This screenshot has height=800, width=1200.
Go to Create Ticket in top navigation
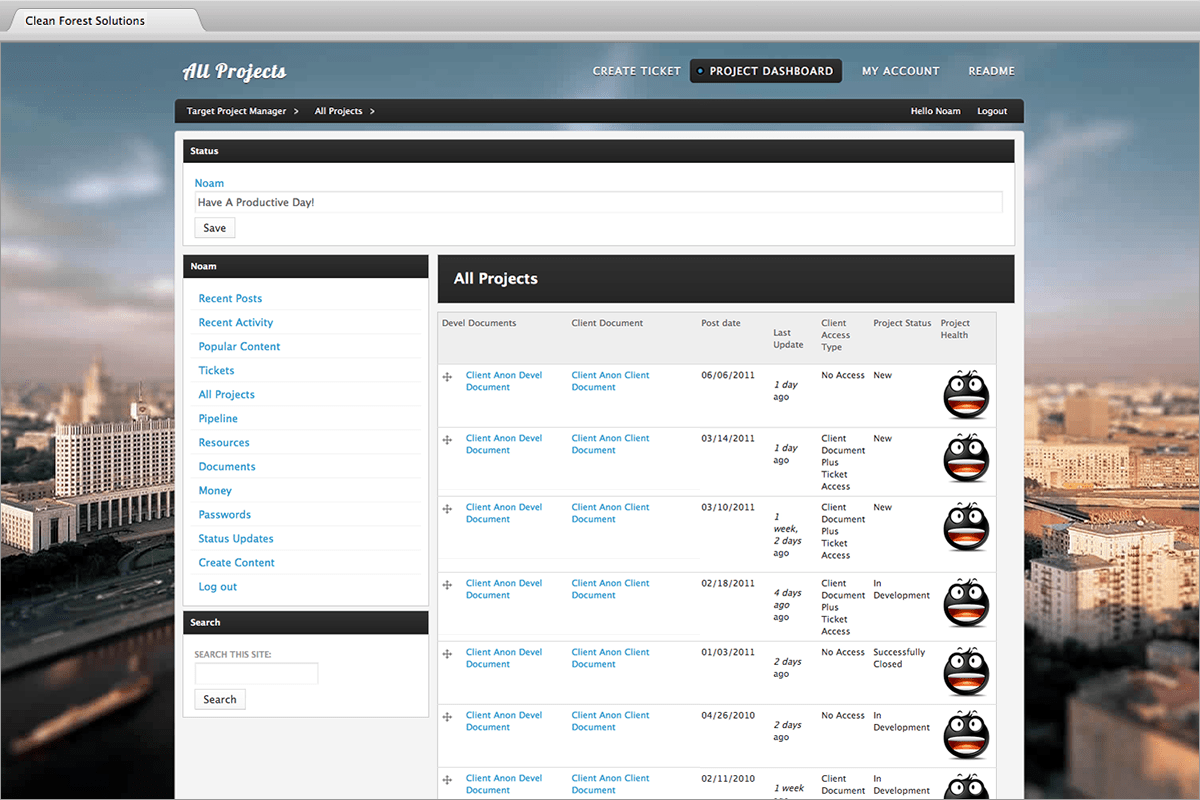click(x=636, y=71)
